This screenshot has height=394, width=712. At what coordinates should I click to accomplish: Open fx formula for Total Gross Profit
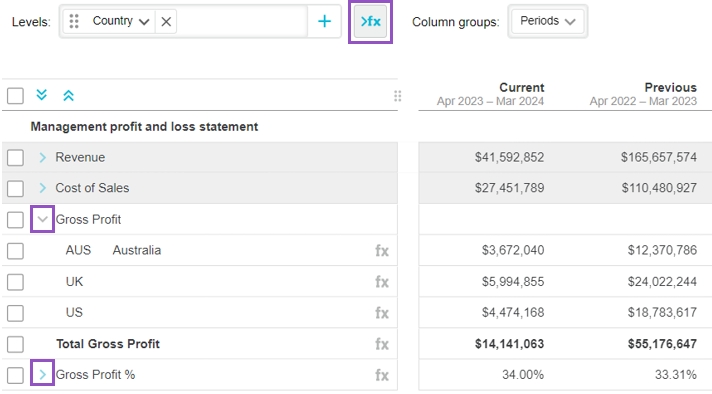point(382,344)
